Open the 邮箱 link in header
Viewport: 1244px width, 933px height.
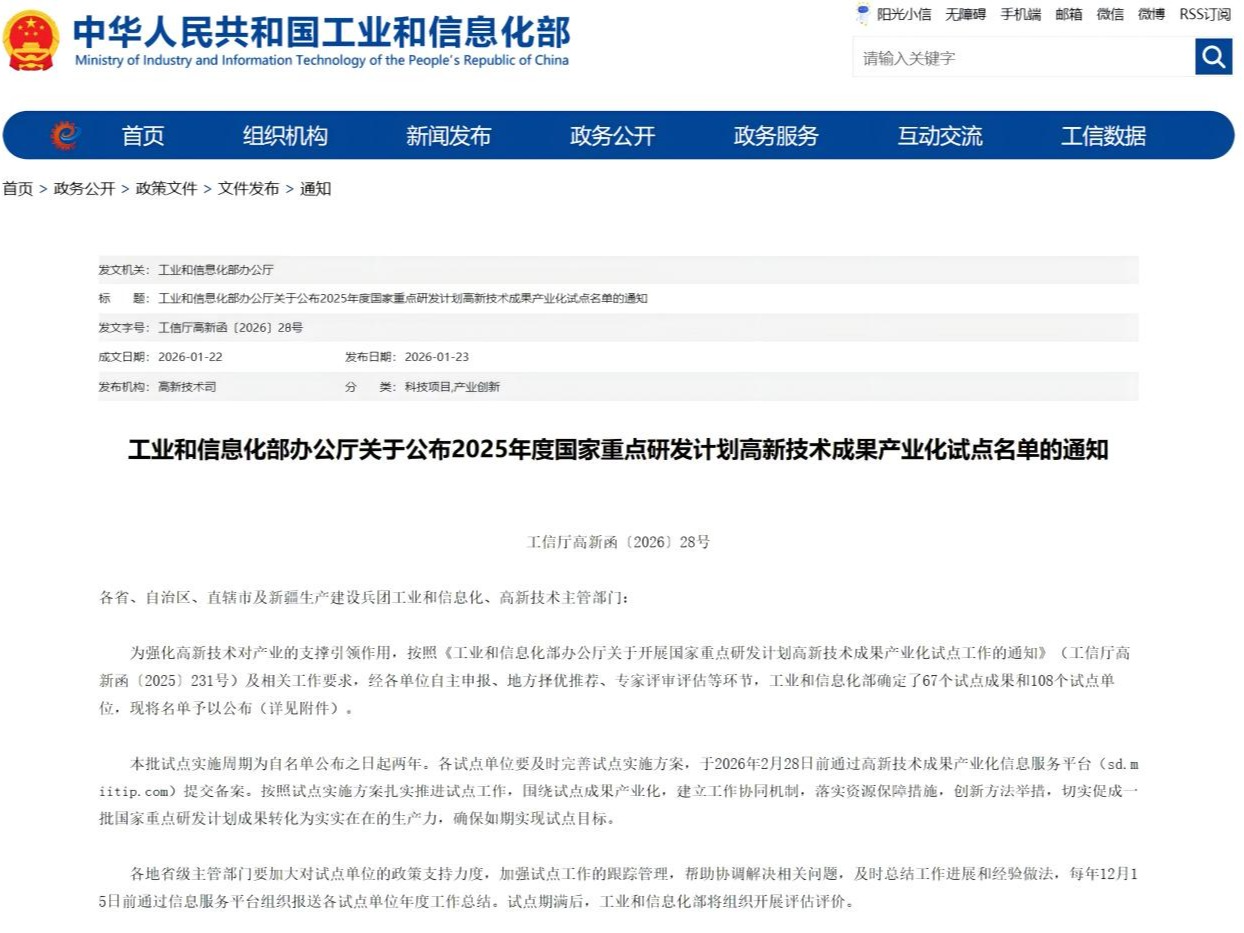tap(1069, 14)
